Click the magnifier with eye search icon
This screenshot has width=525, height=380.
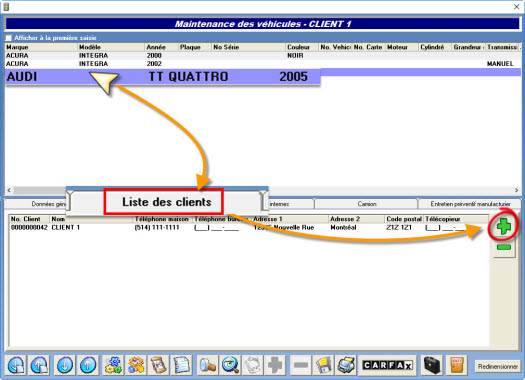[x=230, y=365]
